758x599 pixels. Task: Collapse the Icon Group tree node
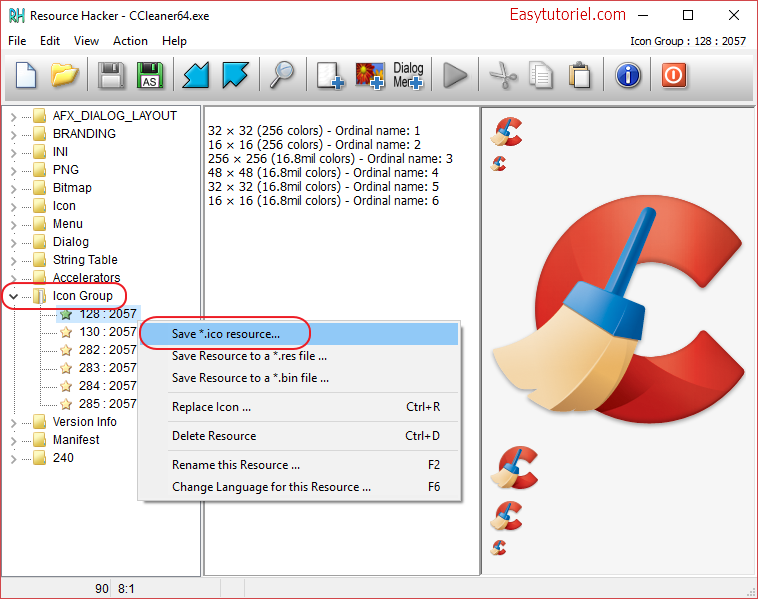(14, 296)
